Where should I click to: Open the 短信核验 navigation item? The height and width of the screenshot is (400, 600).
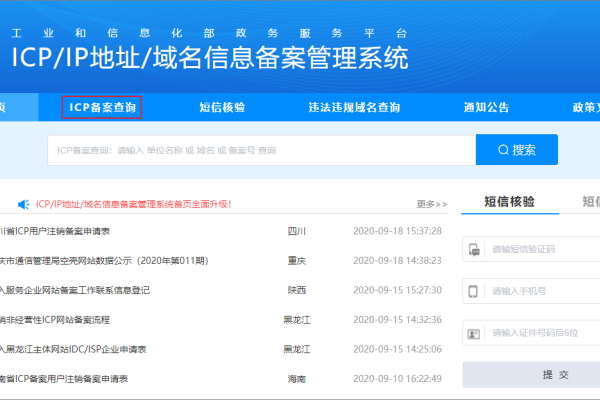(222, 107)
